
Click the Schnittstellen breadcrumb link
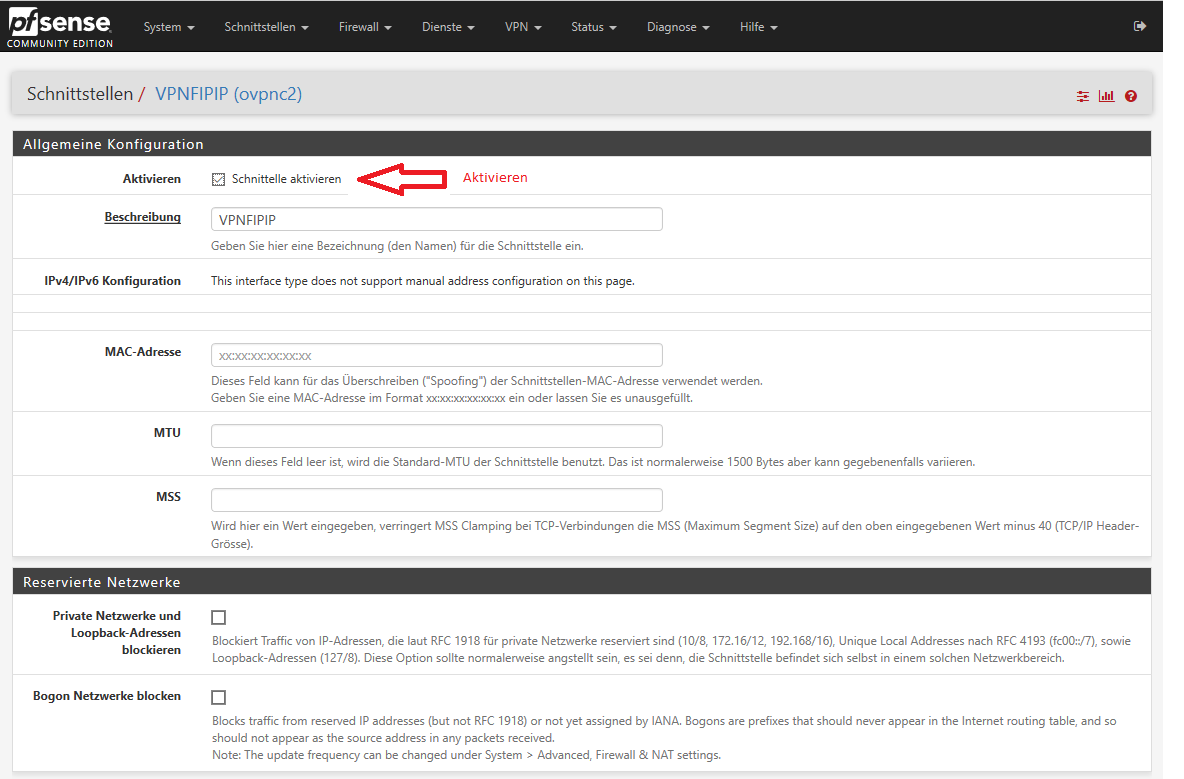point(80,94)
